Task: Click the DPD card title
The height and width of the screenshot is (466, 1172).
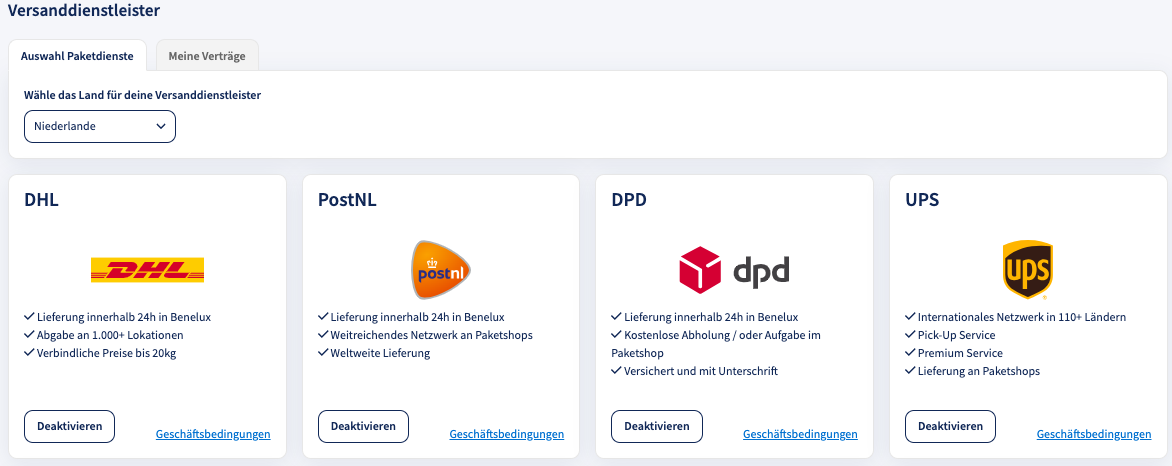Action: point(629,200)
